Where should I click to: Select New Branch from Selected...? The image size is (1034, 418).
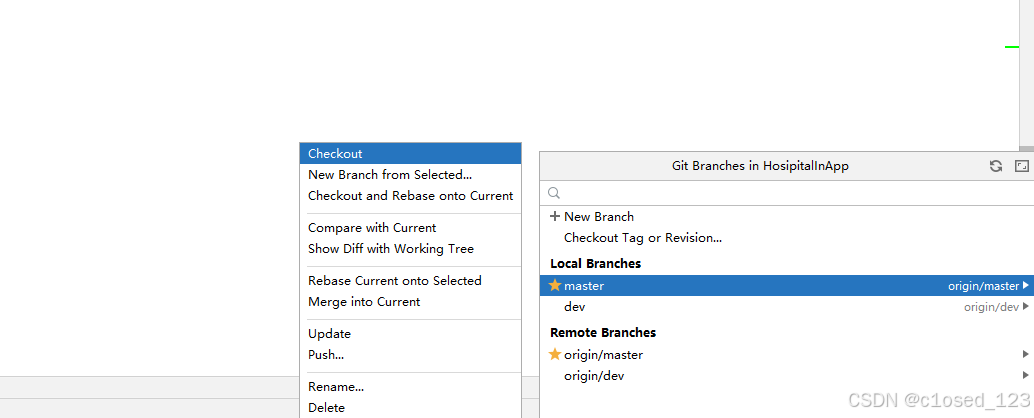410,175
